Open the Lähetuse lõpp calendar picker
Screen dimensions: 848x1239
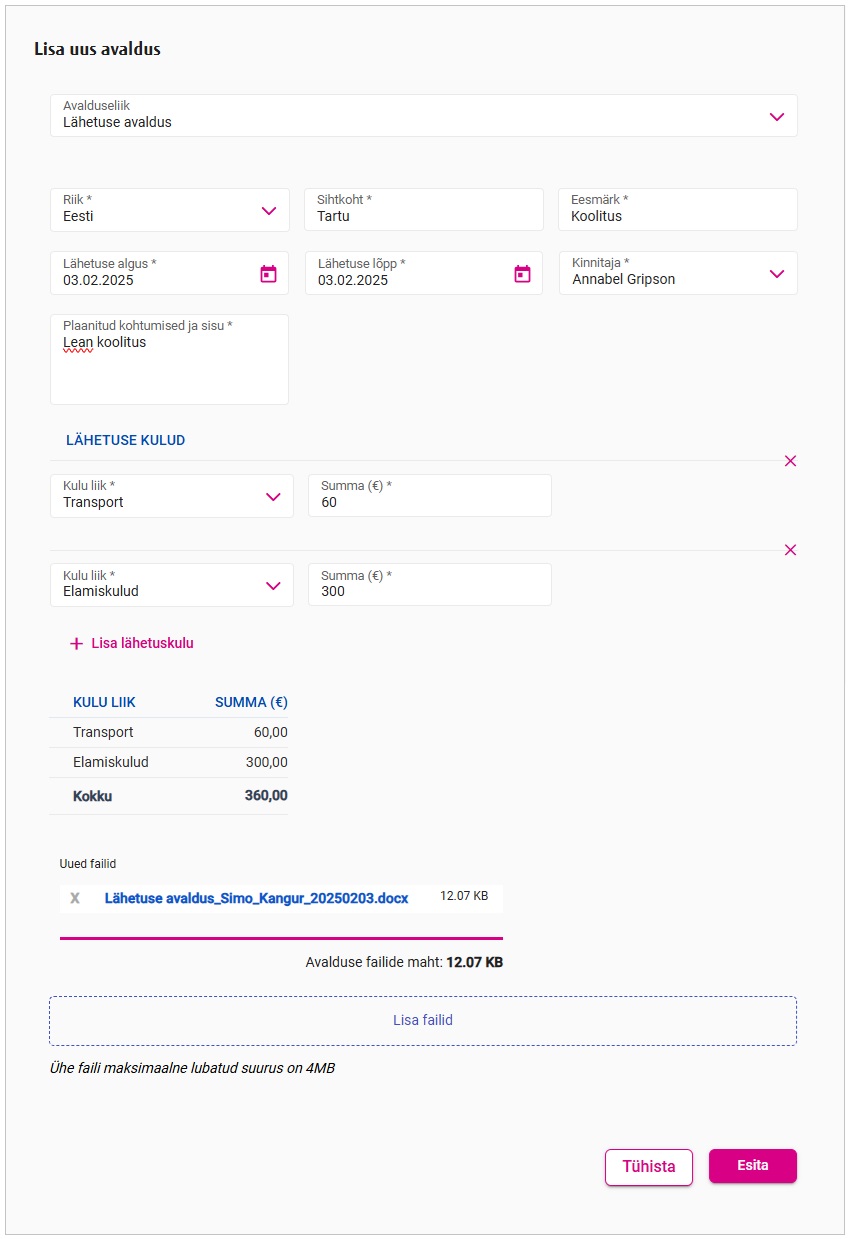(522, 273)
